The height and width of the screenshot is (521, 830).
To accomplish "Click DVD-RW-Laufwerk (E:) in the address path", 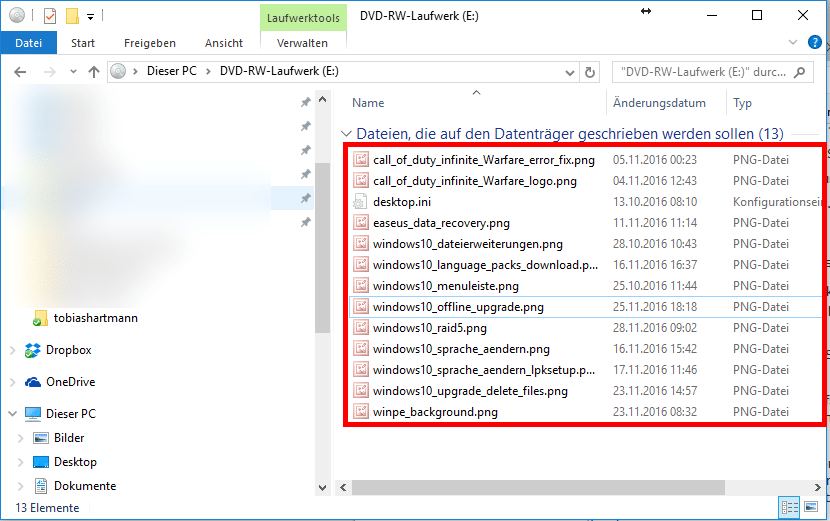I will click(279, 71).
